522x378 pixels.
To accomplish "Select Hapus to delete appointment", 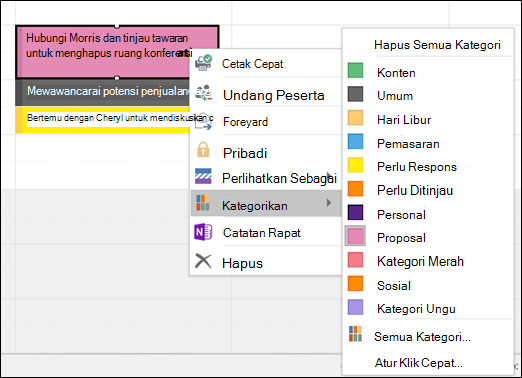I will coord(266,263).
